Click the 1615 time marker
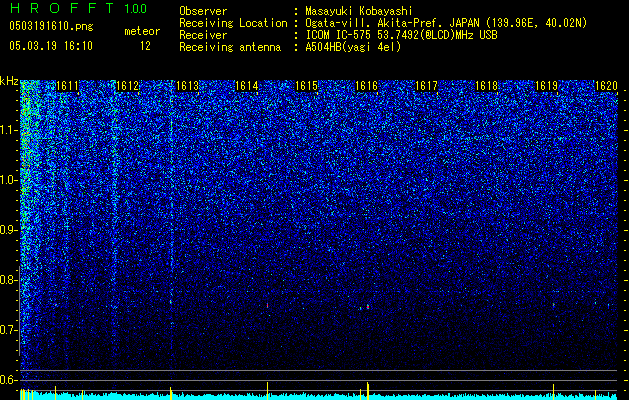Viewport: 629px width, 400px height. 306,86
